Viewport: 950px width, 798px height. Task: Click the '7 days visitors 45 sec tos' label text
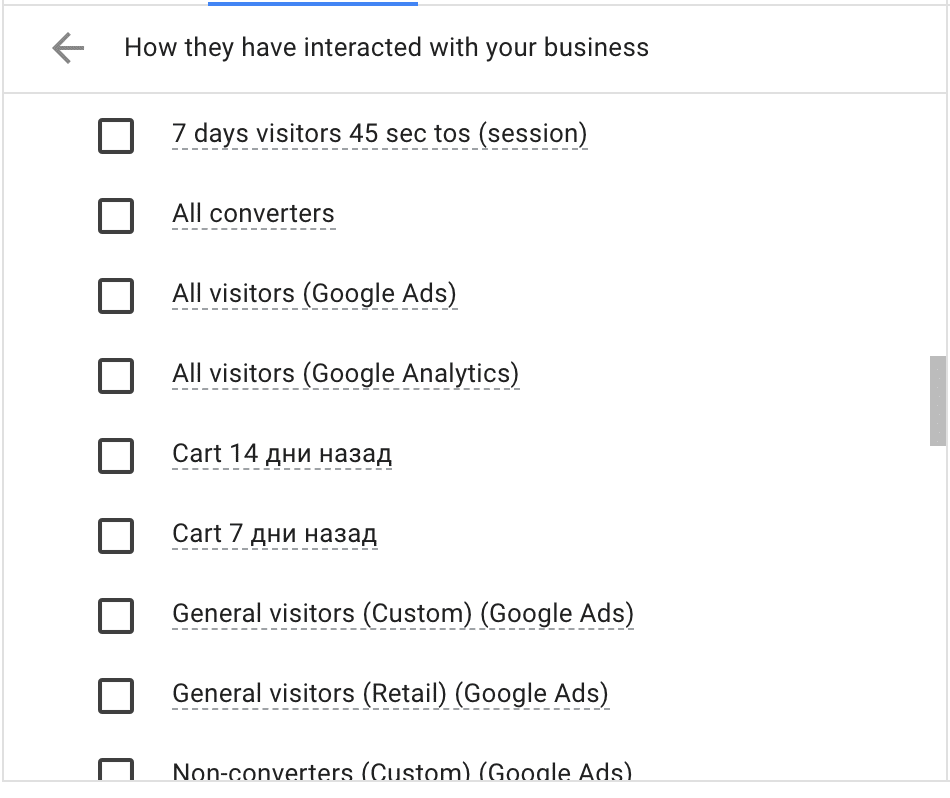379,134
